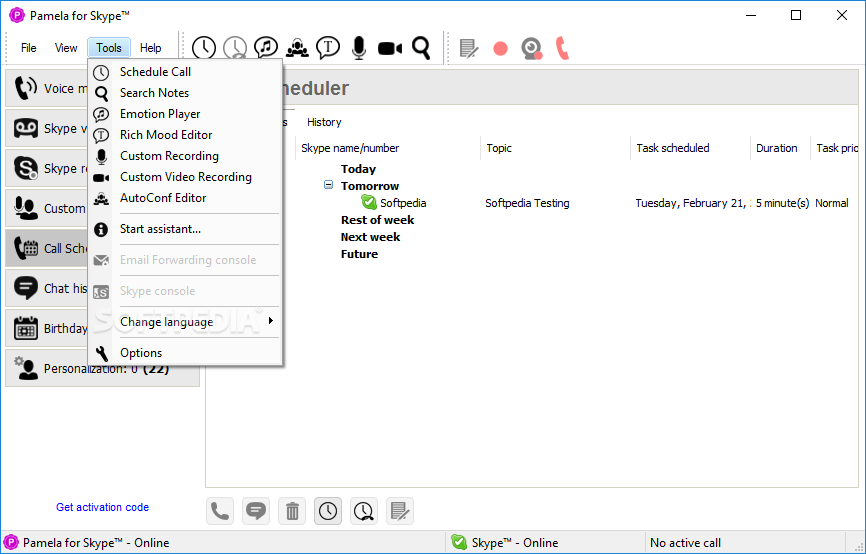Image resolution: width=866 pixels, height=554 pixels.
Task: Choose Options from Tools menu
Action: [x=186, y=353]
